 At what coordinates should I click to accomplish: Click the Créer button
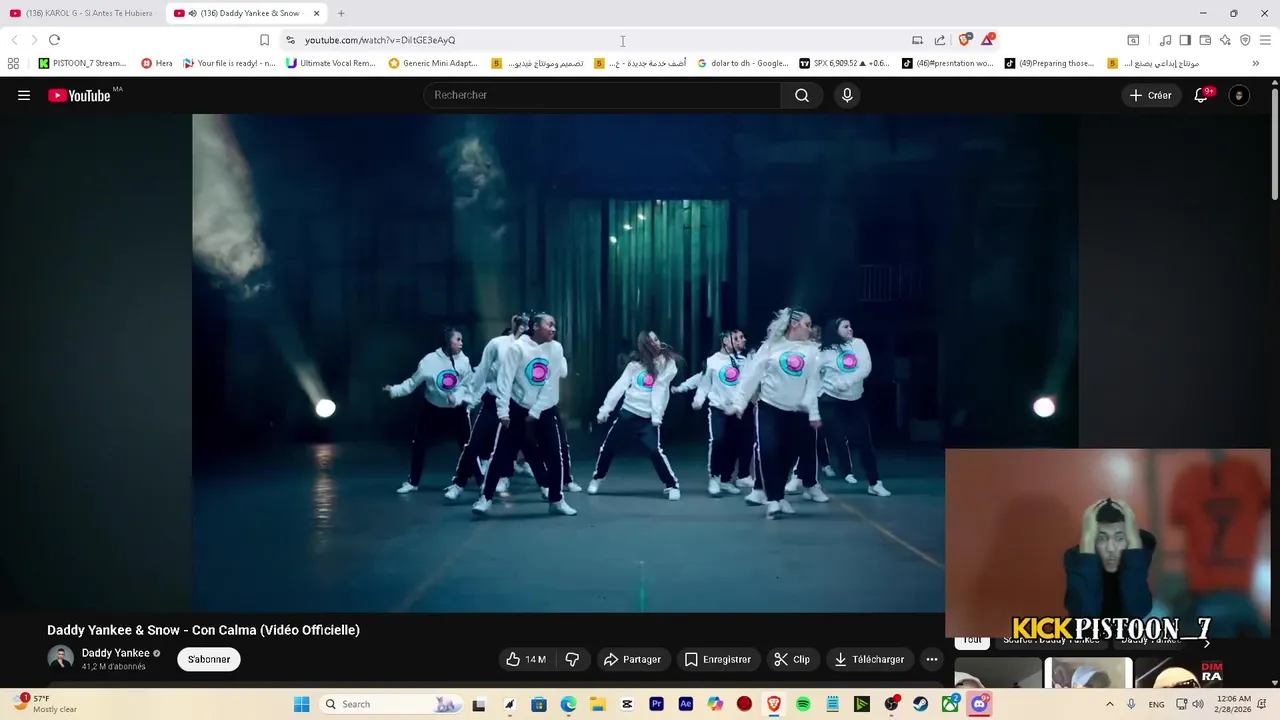pyautogui.click(x=1151, y=95)
